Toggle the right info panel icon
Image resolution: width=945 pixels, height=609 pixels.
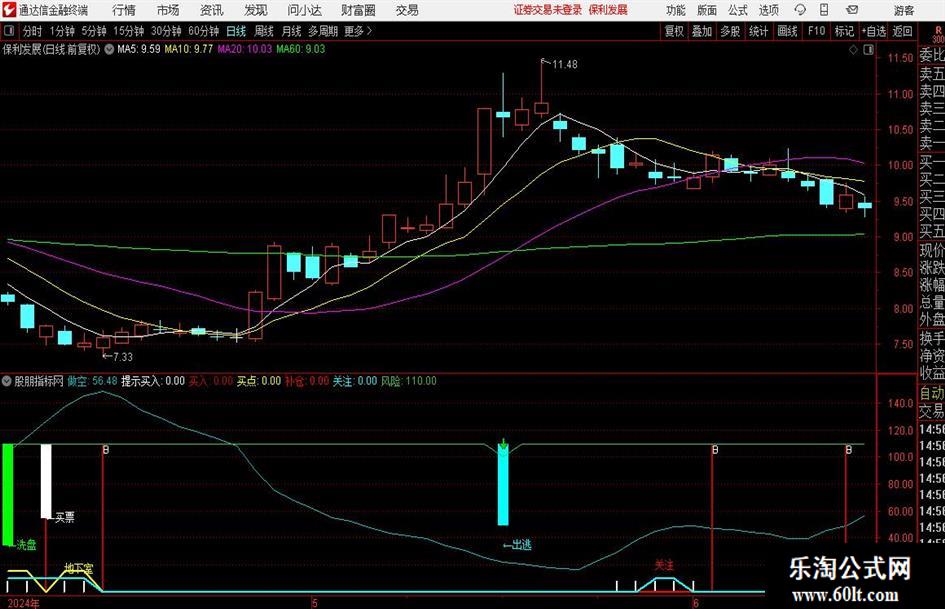[x=868, y=50]
